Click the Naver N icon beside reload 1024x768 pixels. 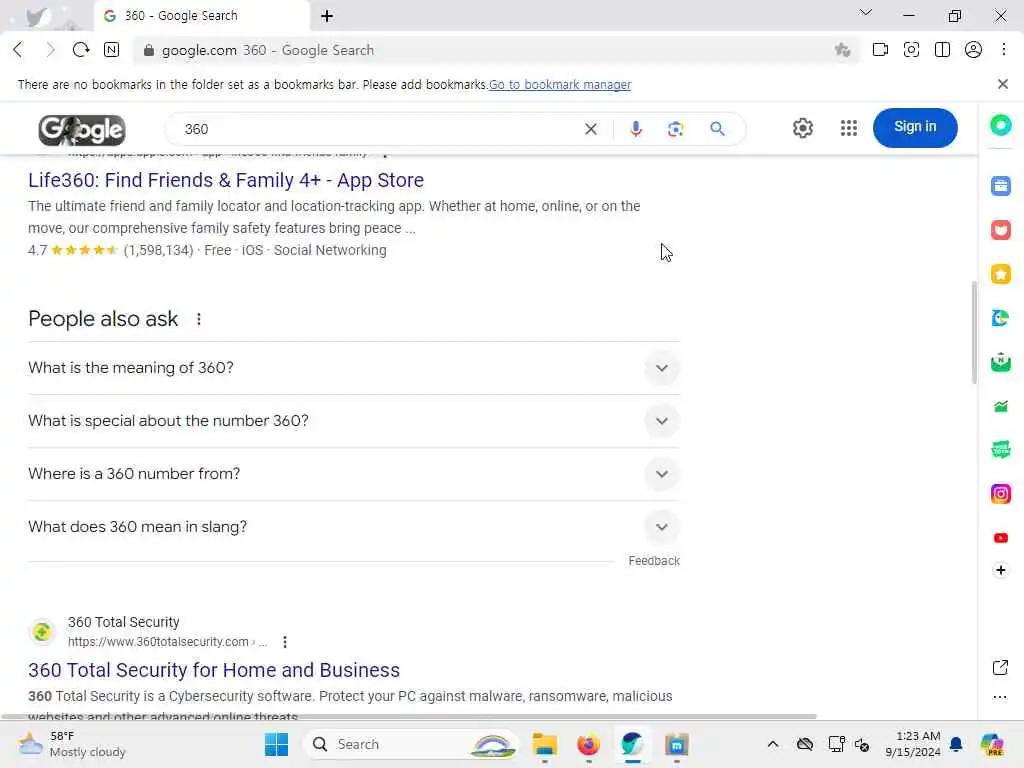click(112, 50)
